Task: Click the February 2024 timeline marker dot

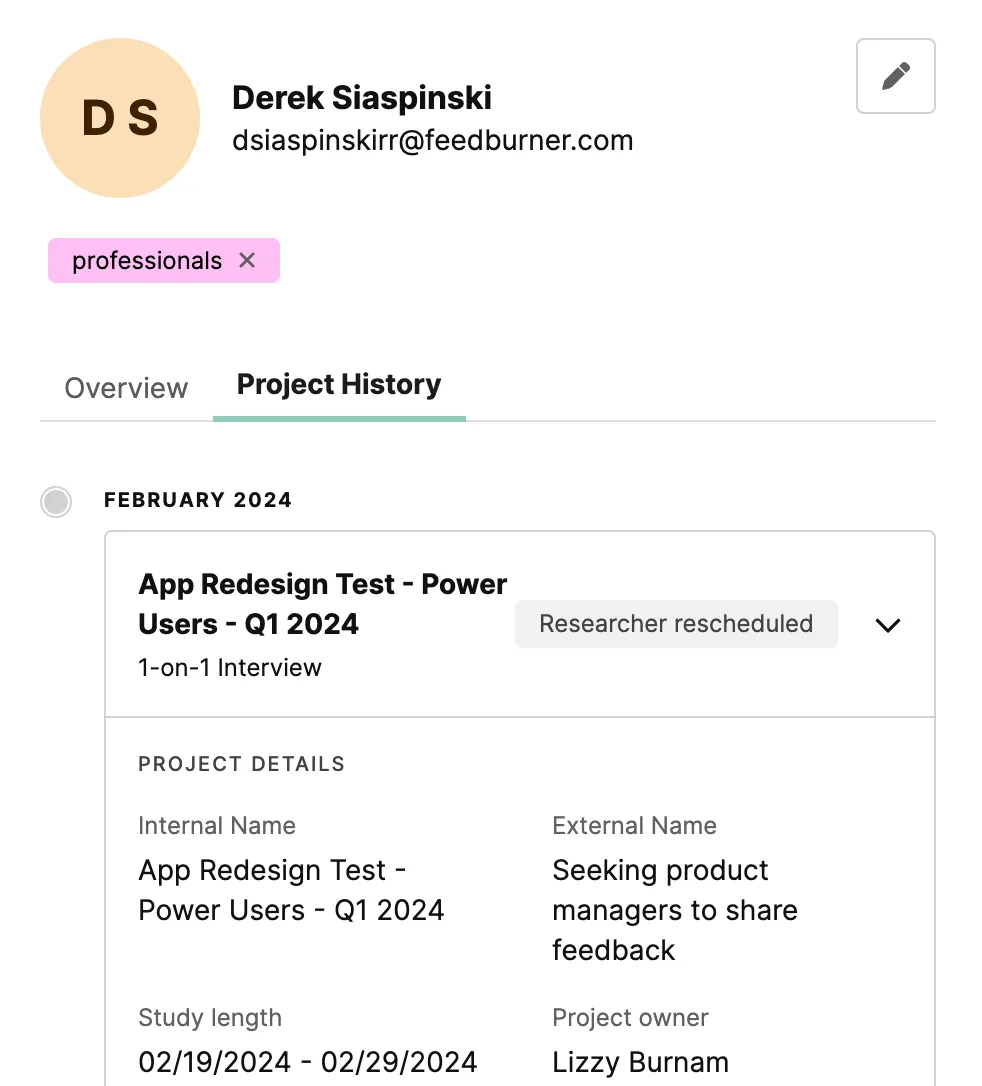Action: [56, 501]
